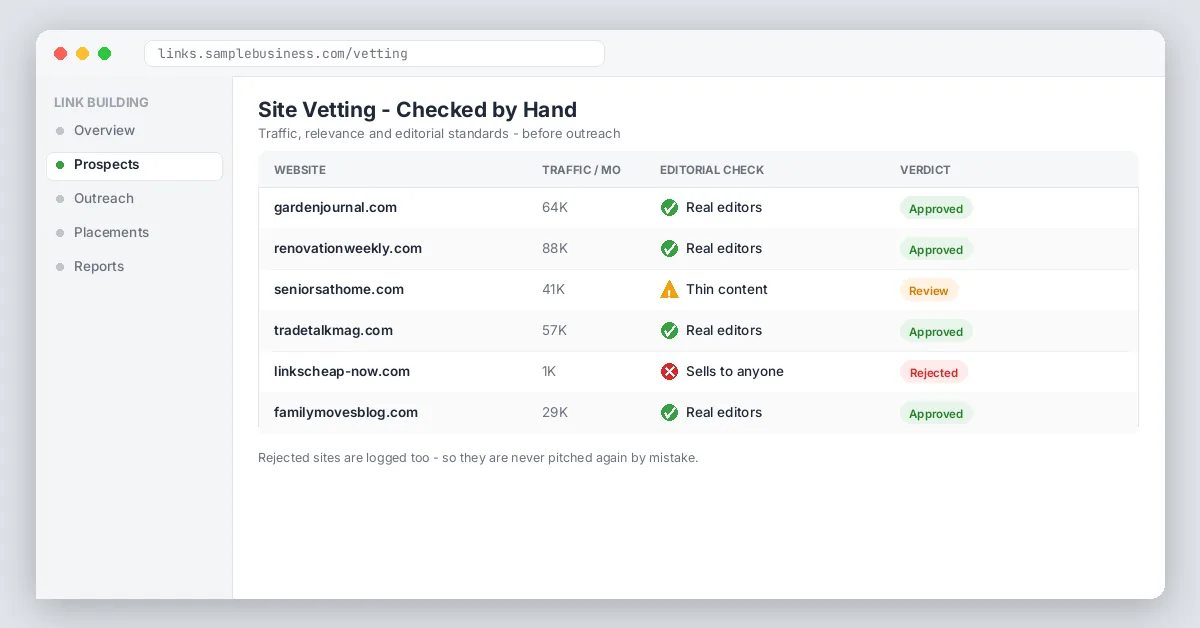Select tradetalkmag.com website name
Image resolution: width=1200 pixels, height=628 pixels.
coord(333,331)
